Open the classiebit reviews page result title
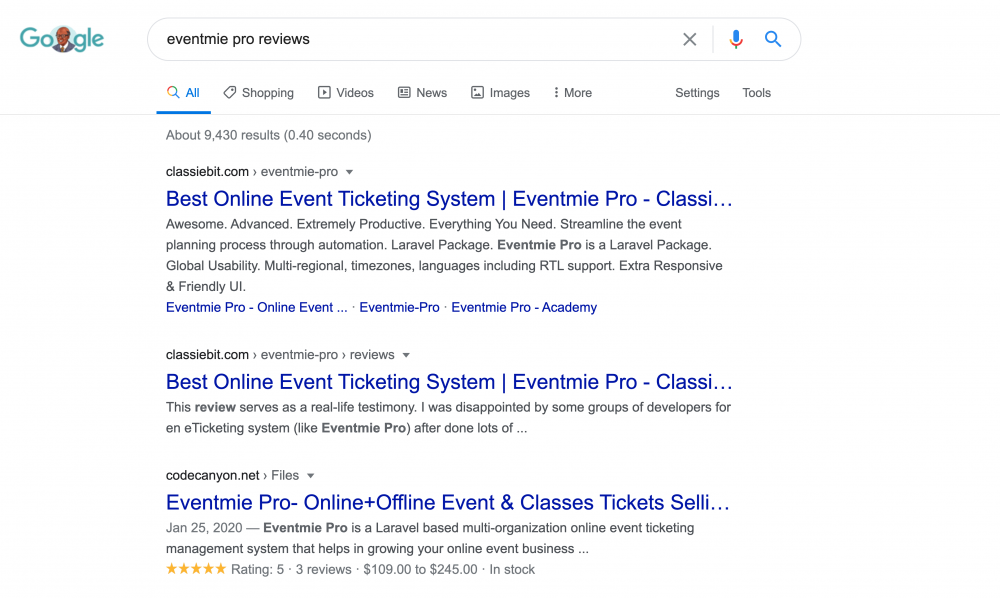Image resolution: width=1000 pixels, height=598 pixels. click(449, 382)
